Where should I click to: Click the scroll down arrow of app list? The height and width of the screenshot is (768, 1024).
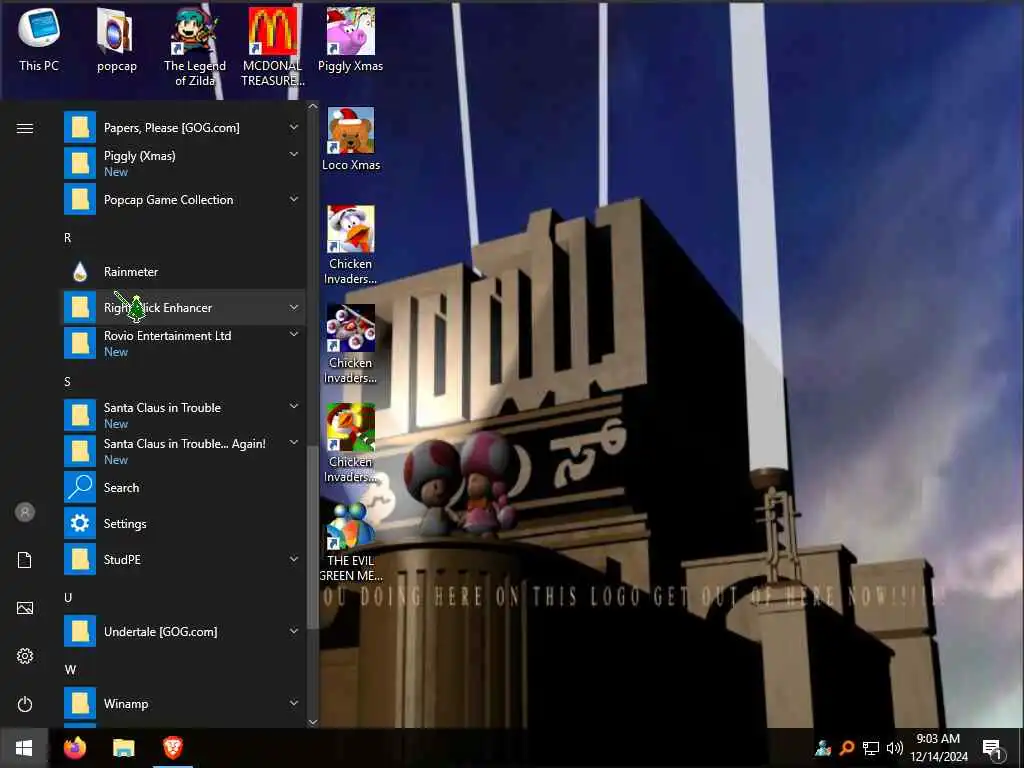point(313,722)
